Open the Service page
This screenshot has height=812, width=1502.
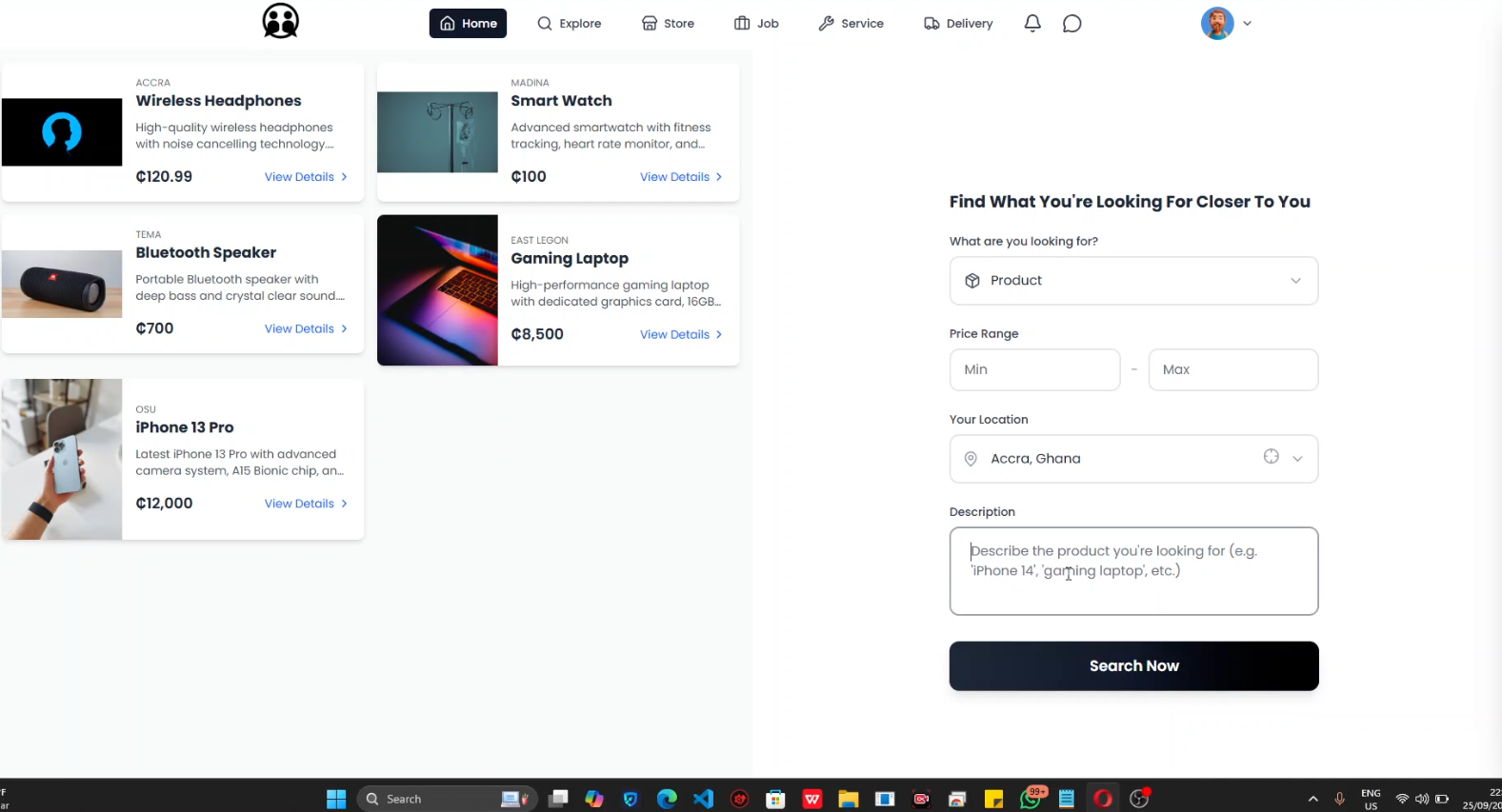pos(851,23)
